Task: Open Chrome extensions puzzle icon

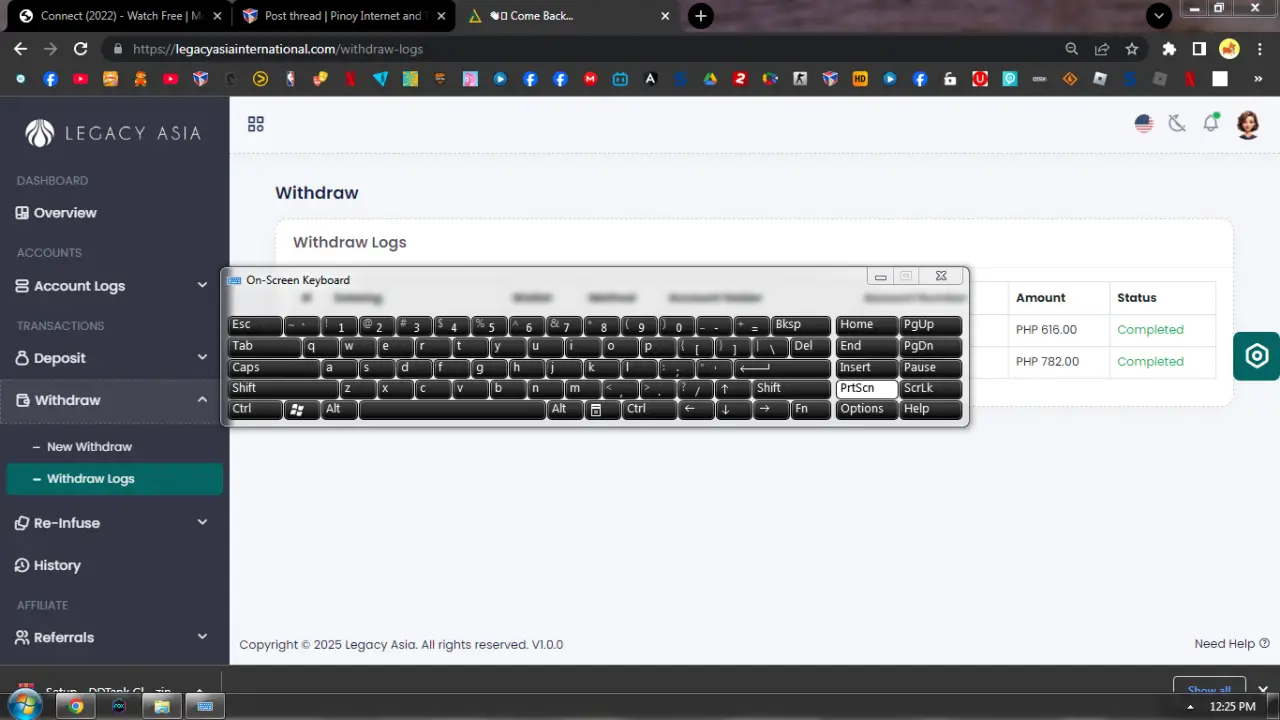Action: (x=1169, y=48)
